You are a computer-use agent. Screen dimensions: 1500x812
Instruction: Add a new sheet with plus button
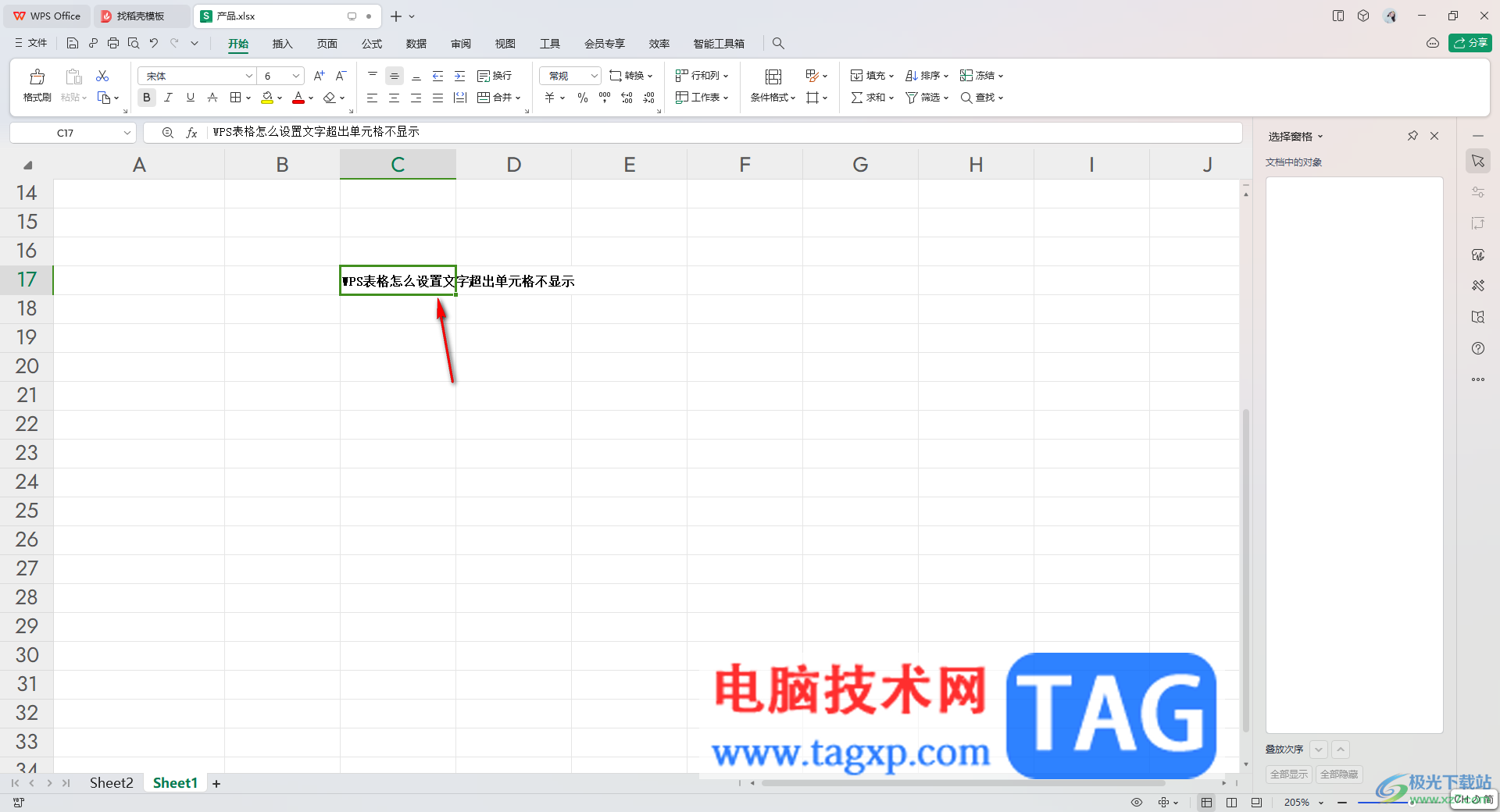click(x=216, y=784)
